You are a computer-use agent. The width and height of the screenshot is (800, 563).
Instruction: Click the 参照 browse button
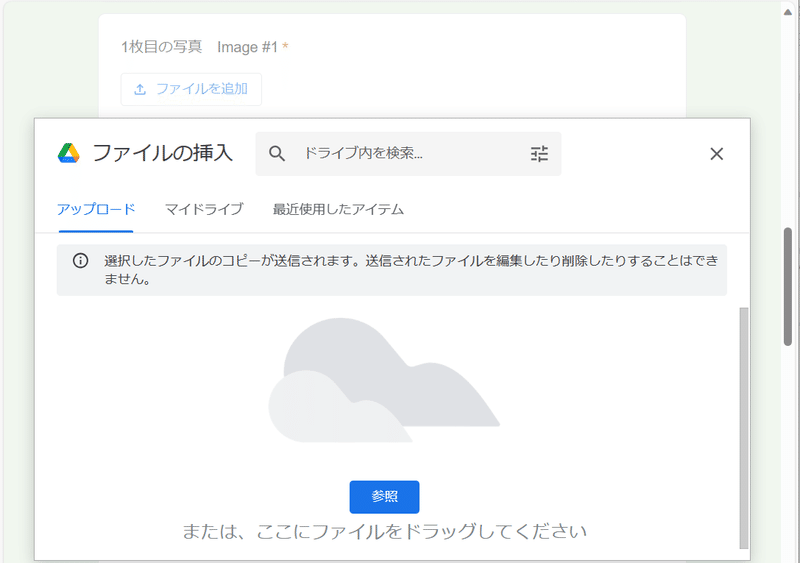pyautogui.click(x=384, y=497)
